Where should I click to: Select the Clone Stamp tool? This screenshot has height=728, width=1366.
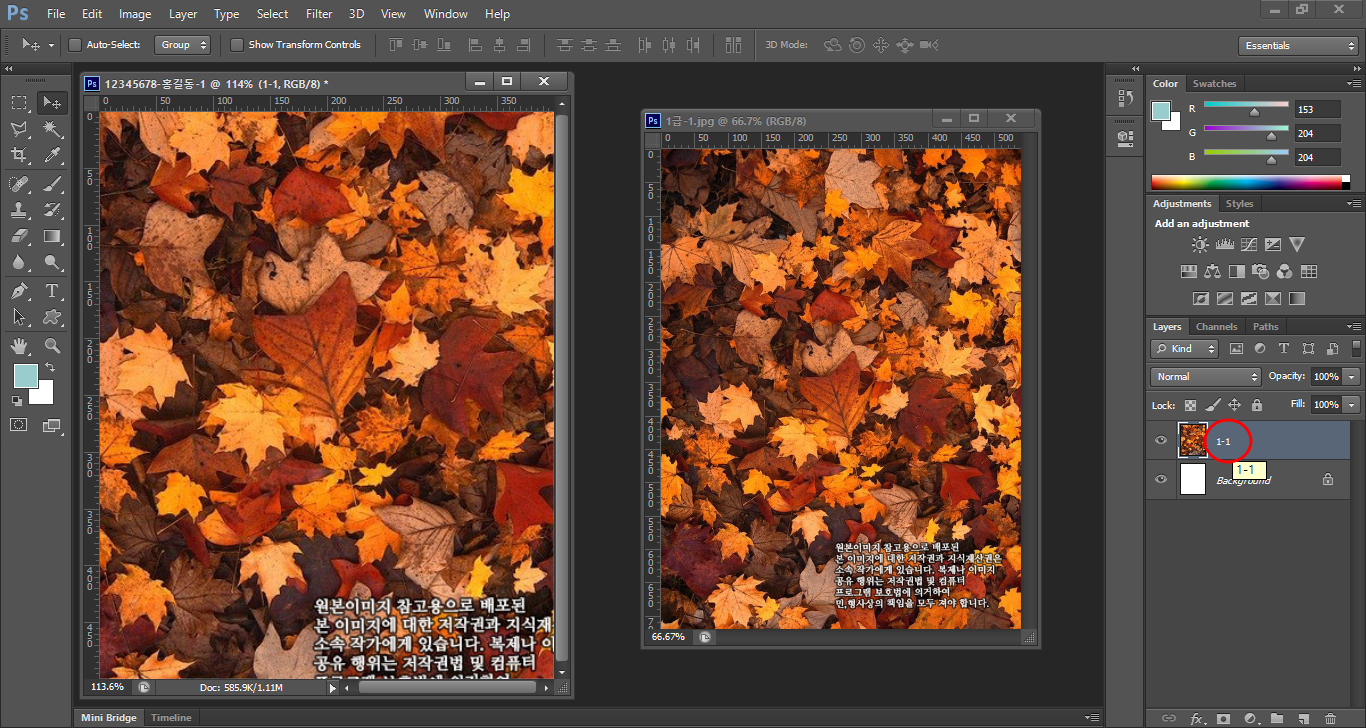[19, 210]
